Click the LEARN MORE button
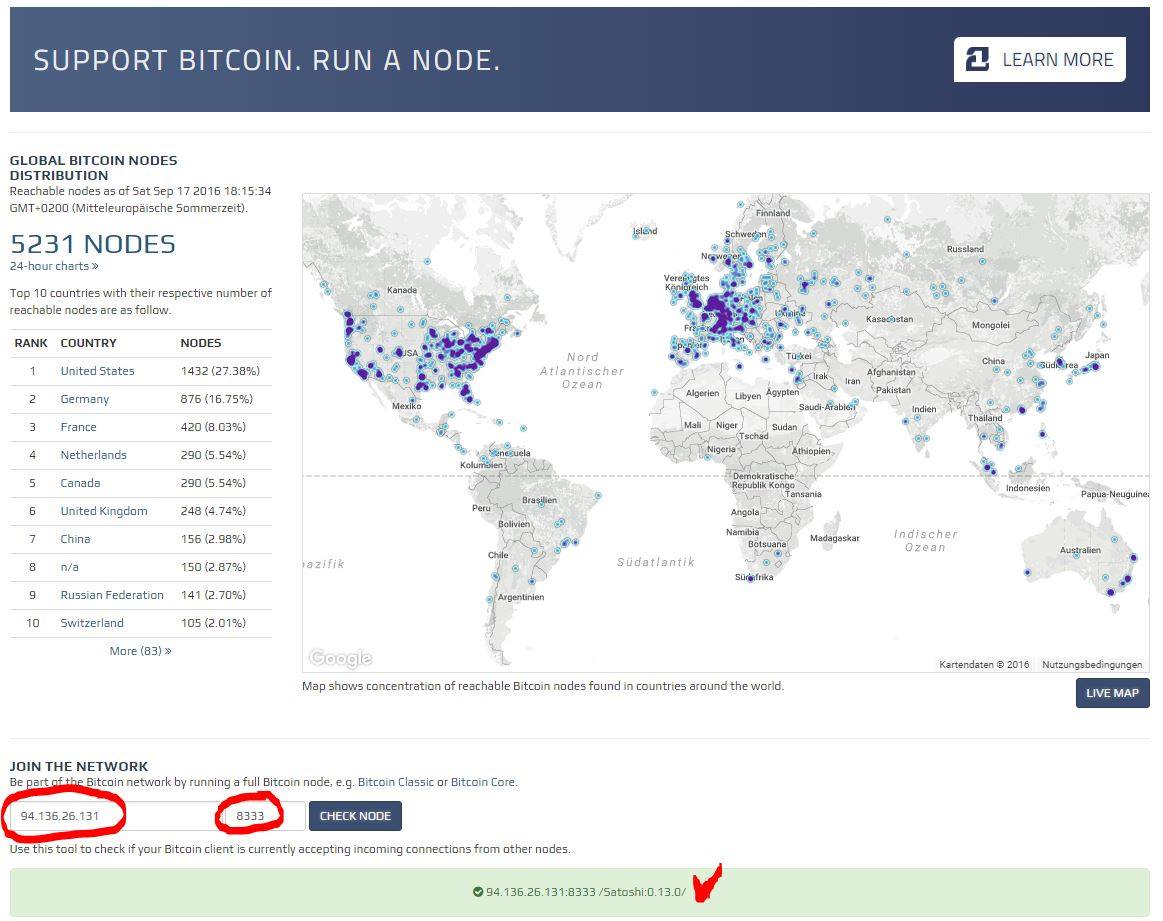The image size is (1163, 921). point(1039,59)
